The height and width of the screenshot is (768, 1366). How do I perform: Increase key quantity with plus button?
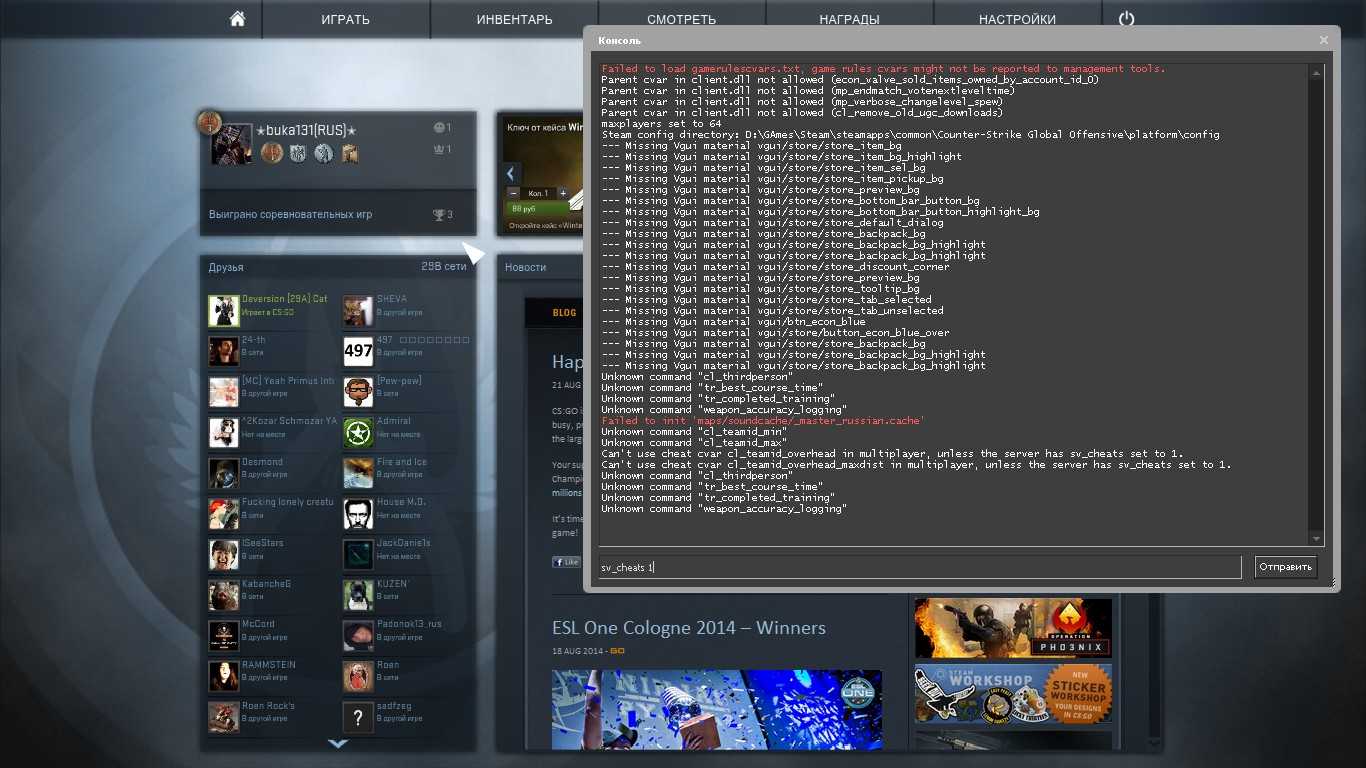(x=563, y=193)
